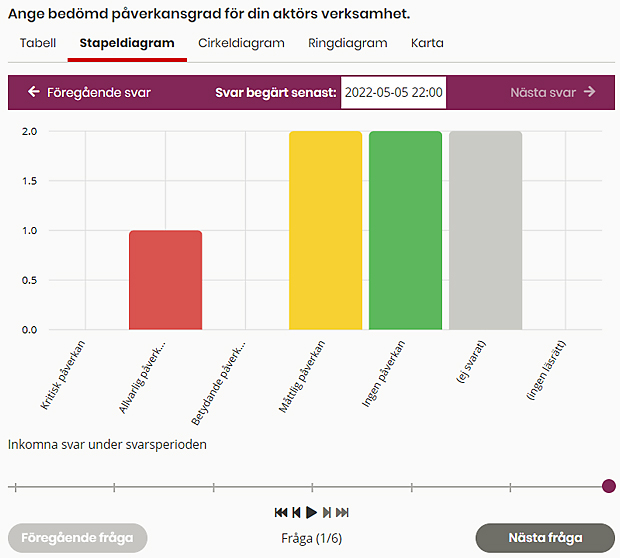Image resolution: width=620 pixels, height=558 pixels.
Task: Click the Föregående svar left arrow
Action: 34,92
